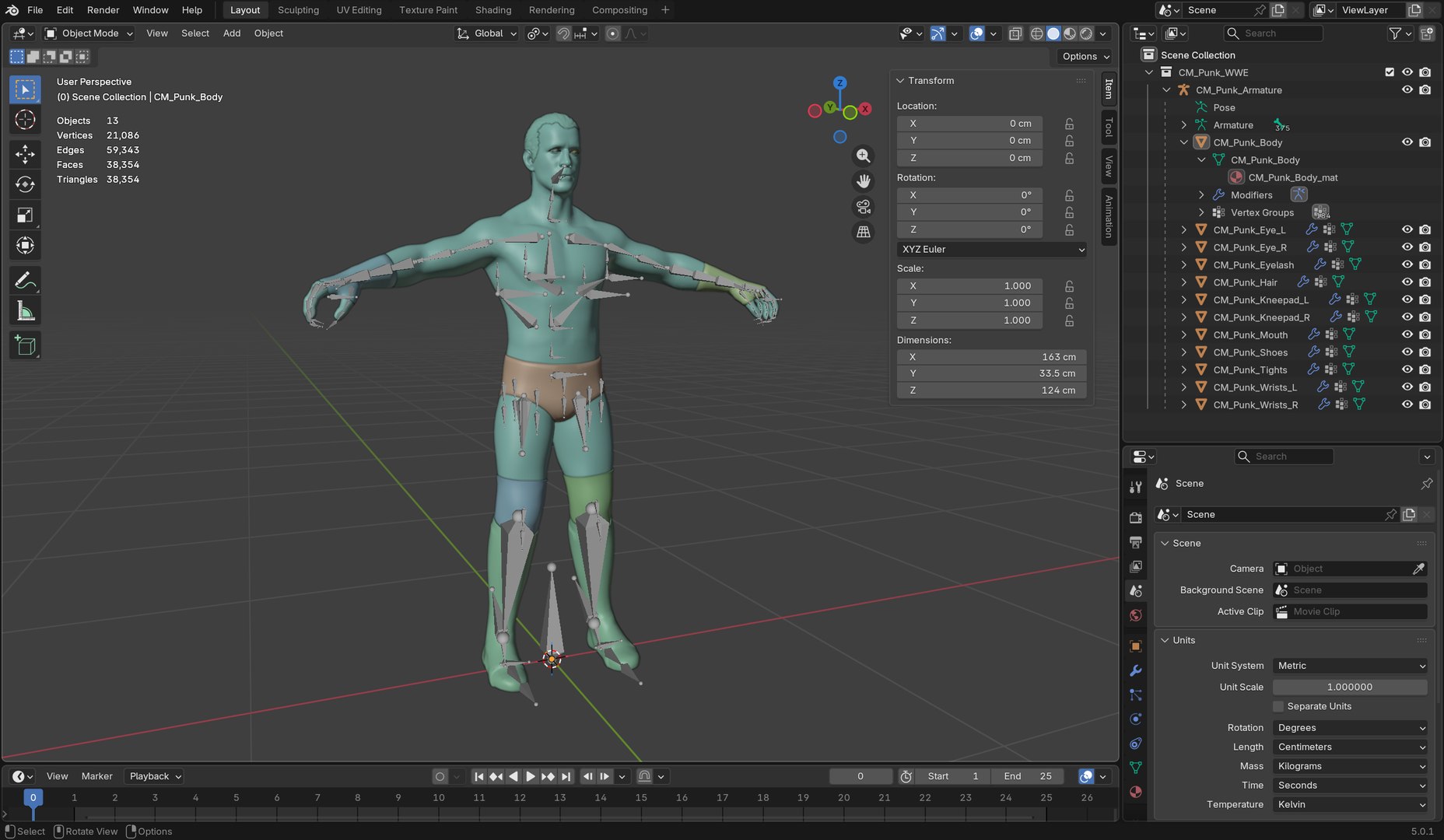
Task: Open the Material properties tab
Action: click(1135, 792)
